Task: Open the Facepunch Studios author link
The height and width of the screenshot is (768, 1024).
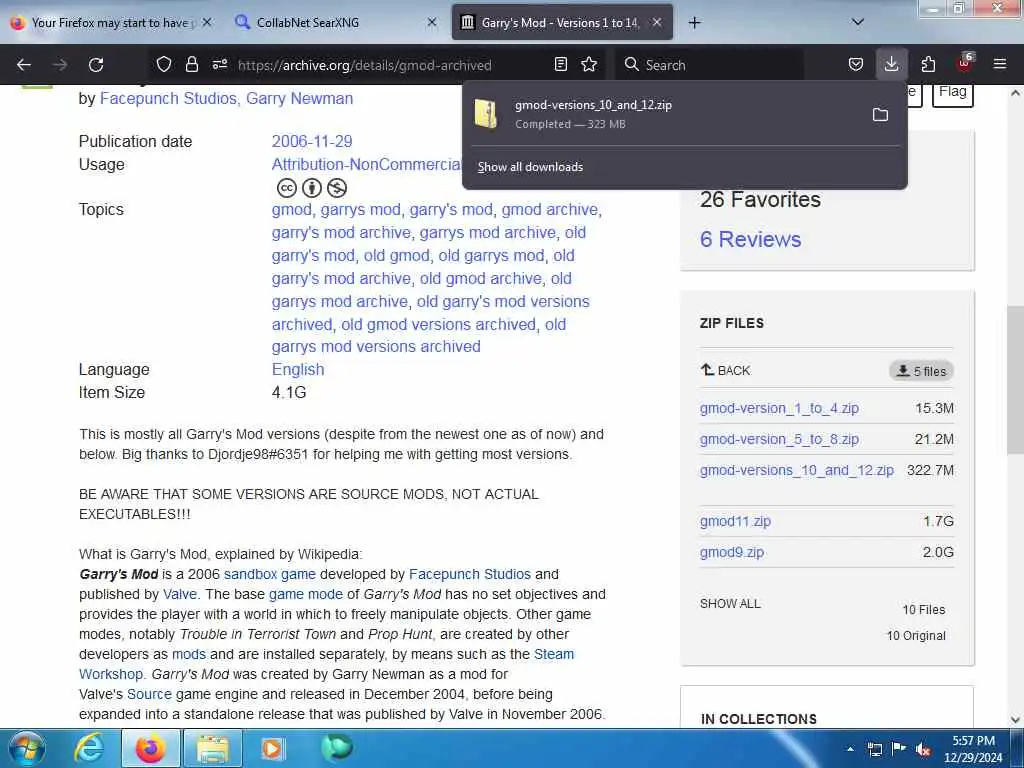Action: [168, 99]
